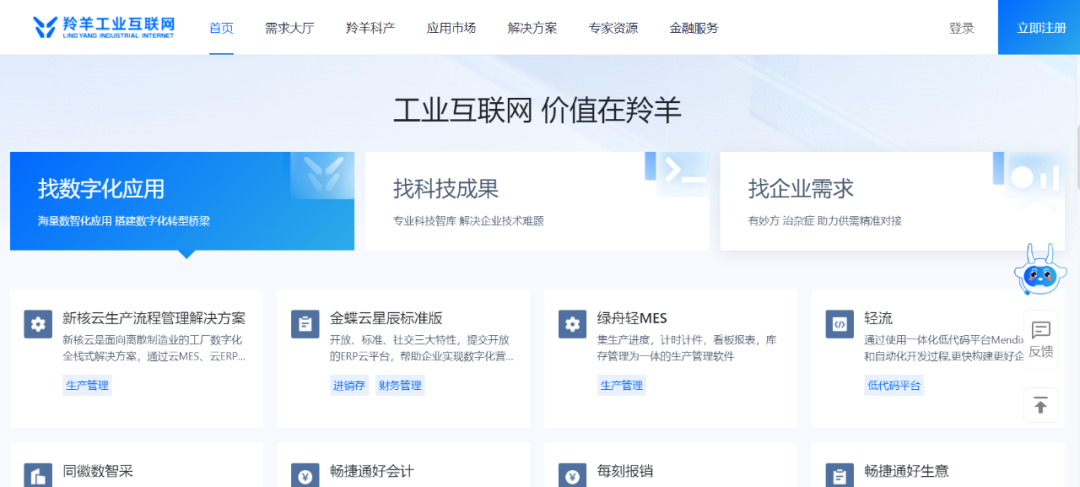Jump back to top with arrow icon
This screenshot has height=487, width=1080.
(1040, 405)
